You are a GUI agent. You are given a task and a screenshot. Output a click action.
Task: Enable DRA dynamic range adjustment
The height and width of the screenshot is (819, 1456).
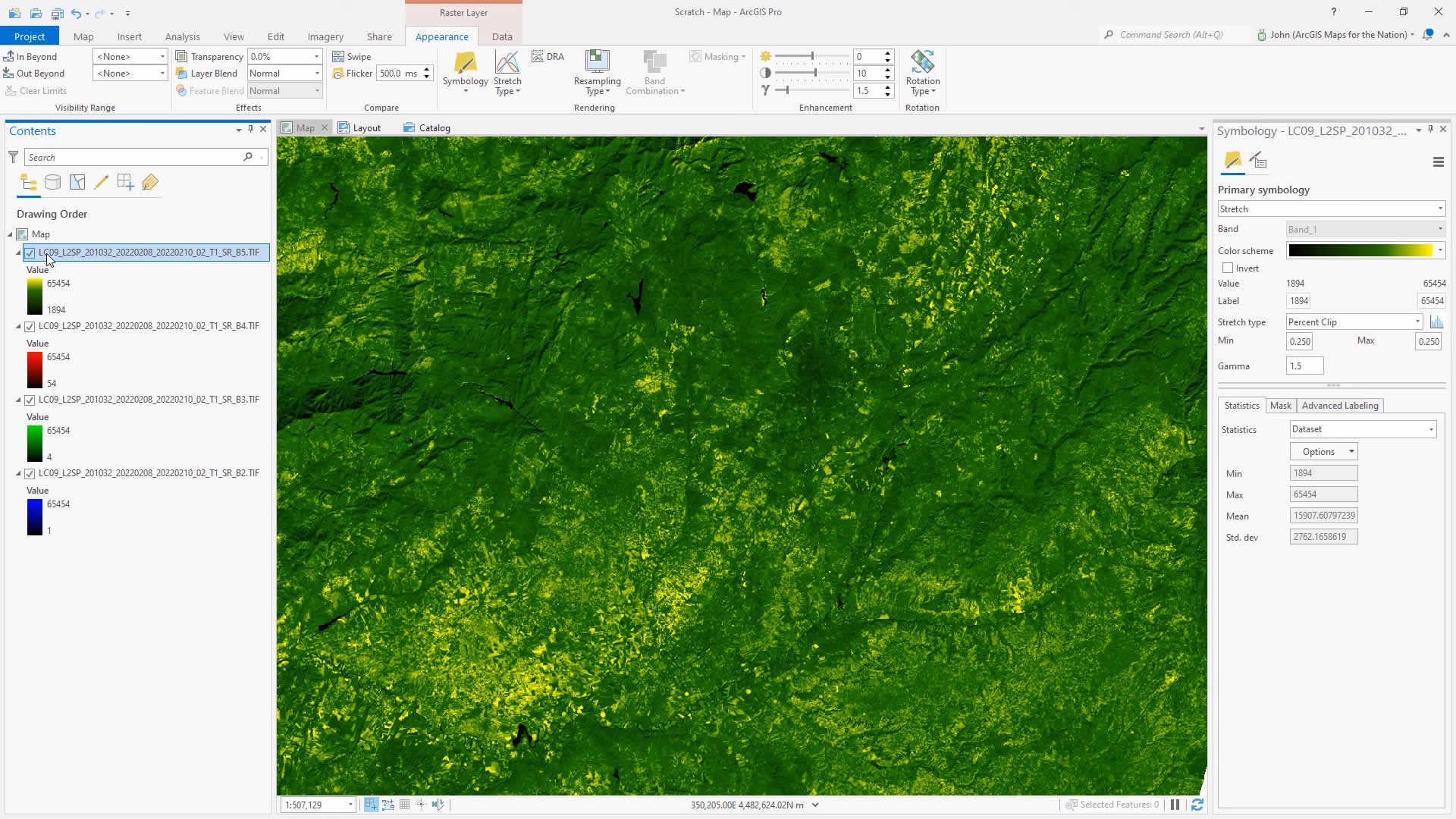[548, 57]
